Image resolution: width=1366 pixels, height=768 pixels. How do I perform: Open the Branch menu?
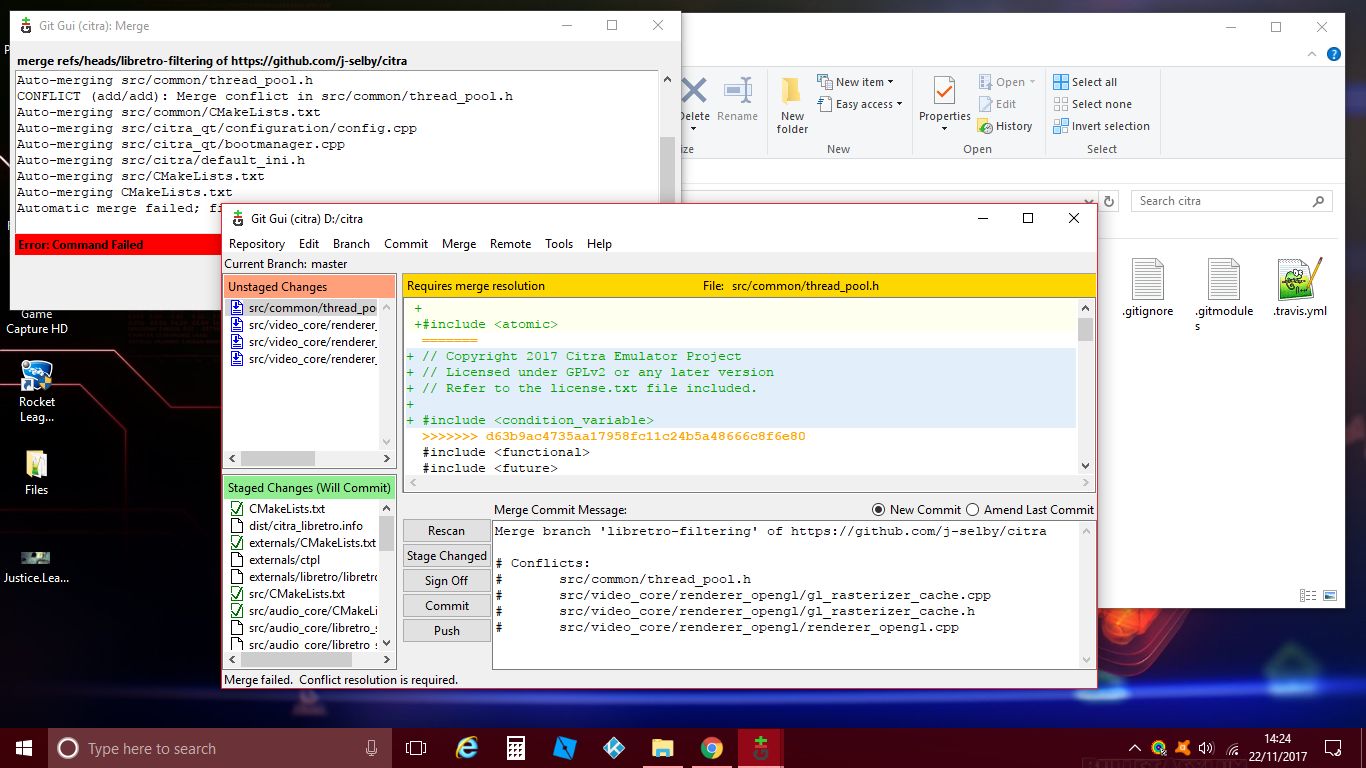click(351, 244)
